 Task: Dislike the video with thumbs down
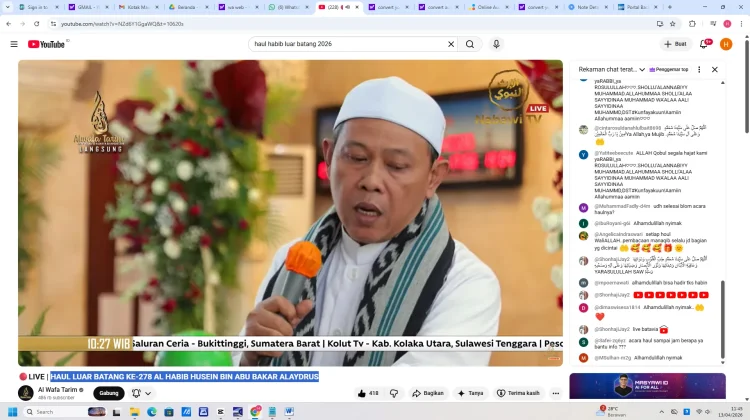pos(394,393)
